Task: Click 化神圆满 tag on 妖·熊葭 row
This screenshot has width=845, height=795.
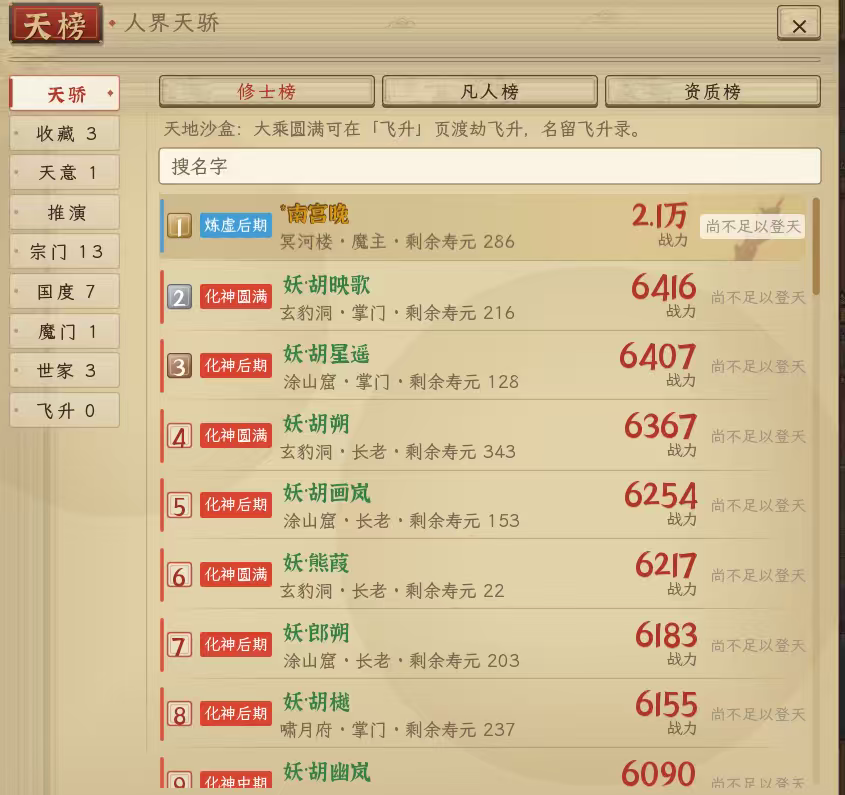Action: tap(236, 575)
